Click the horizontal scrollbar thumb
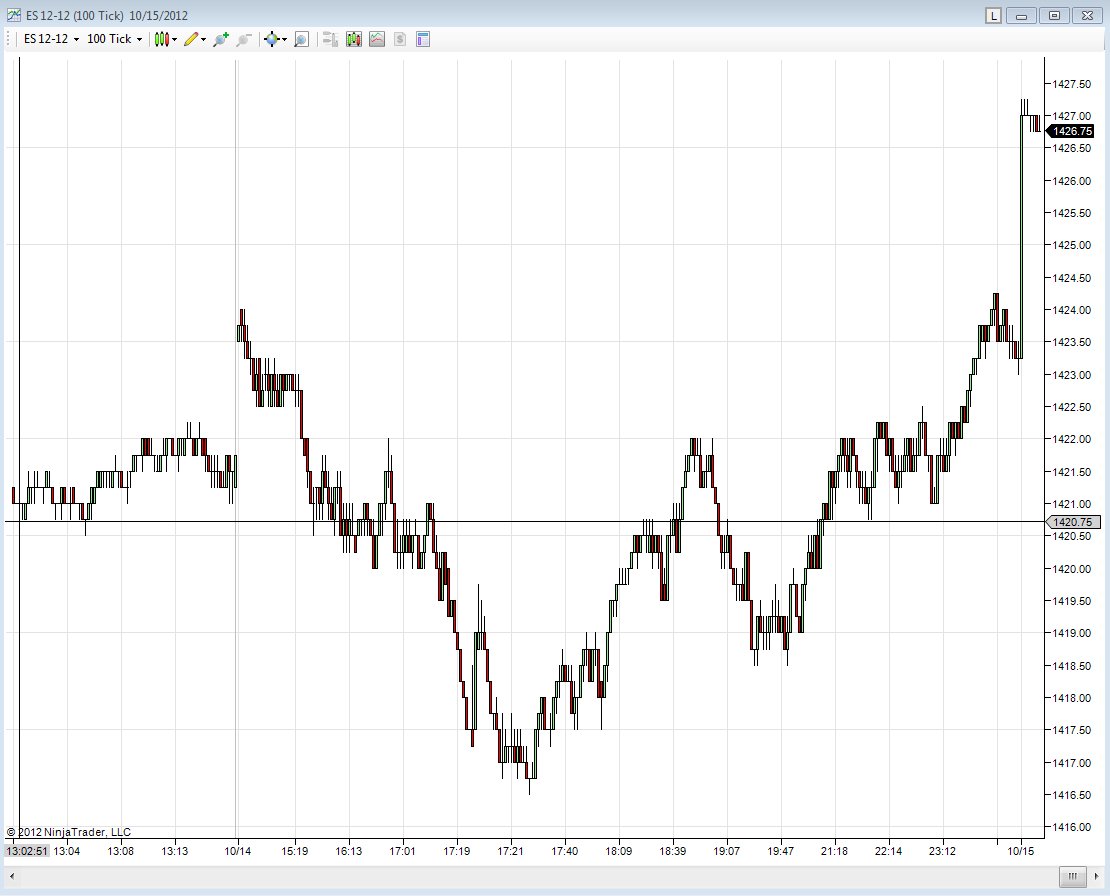1110x896 pixels. 1072,876
